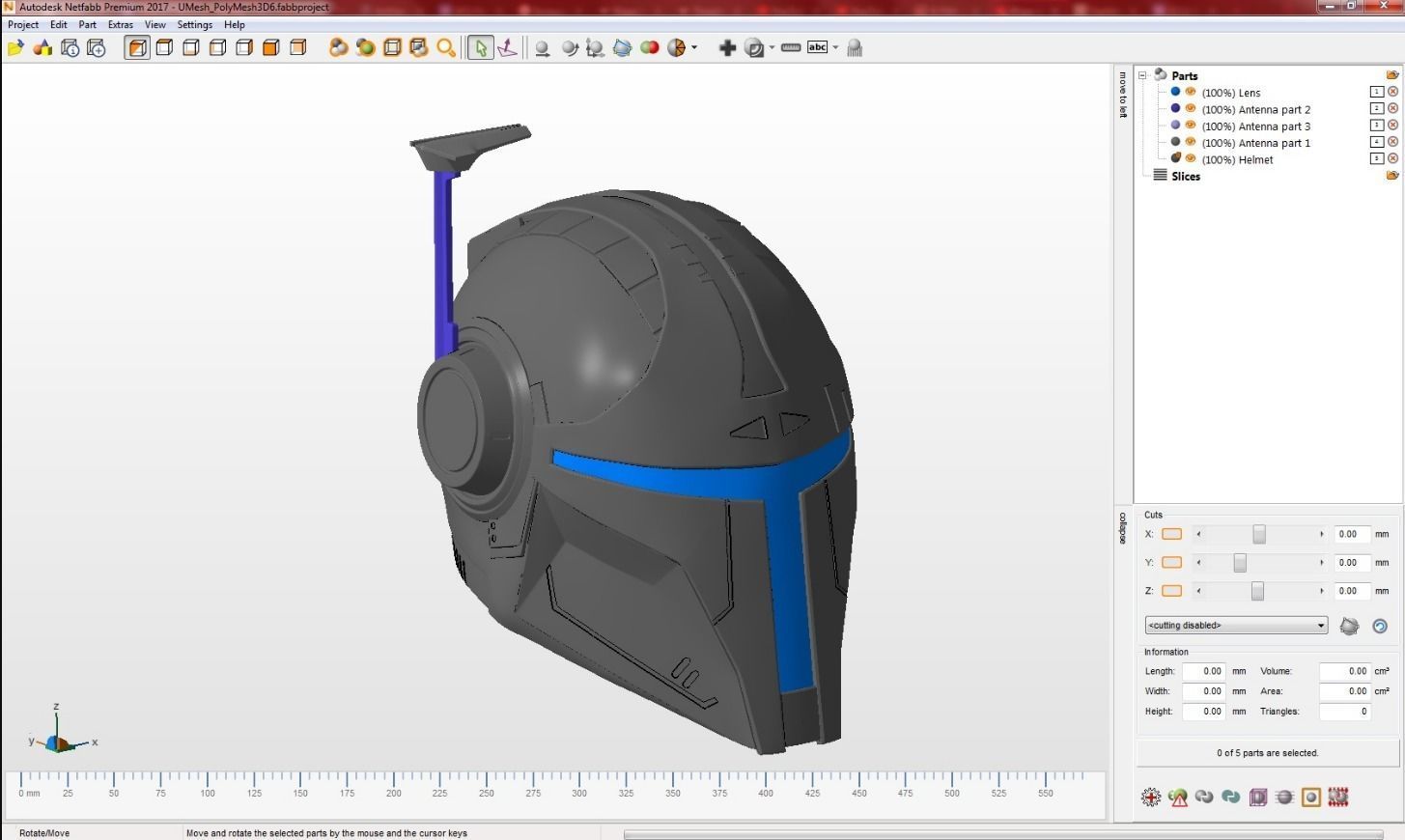Viewport: 1405px width, 840px height.
Task: Click the Y cut slider handle
Action: (1240, 562)
